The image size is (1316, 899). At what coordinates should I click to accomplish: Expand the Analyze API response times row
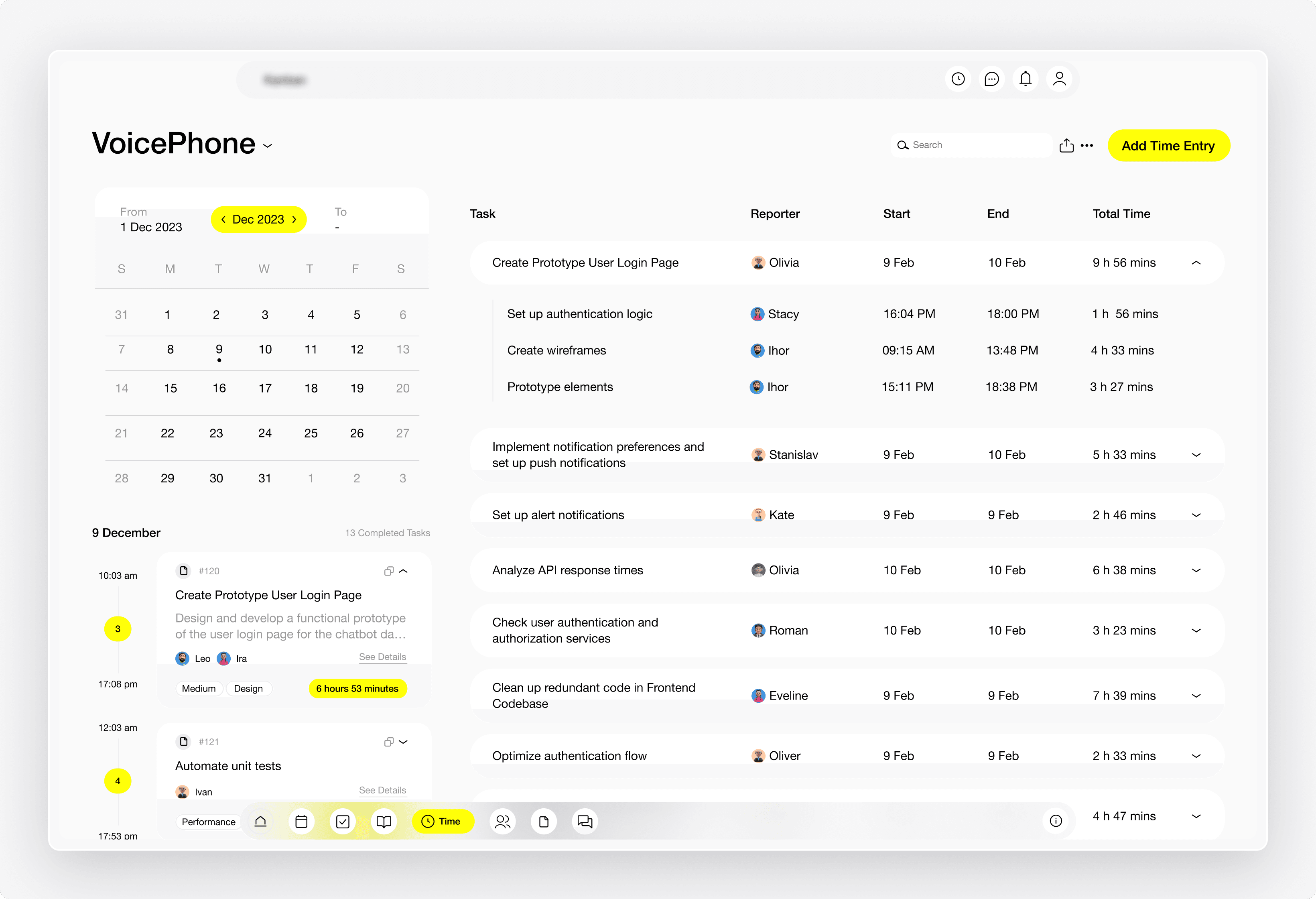1196,570
